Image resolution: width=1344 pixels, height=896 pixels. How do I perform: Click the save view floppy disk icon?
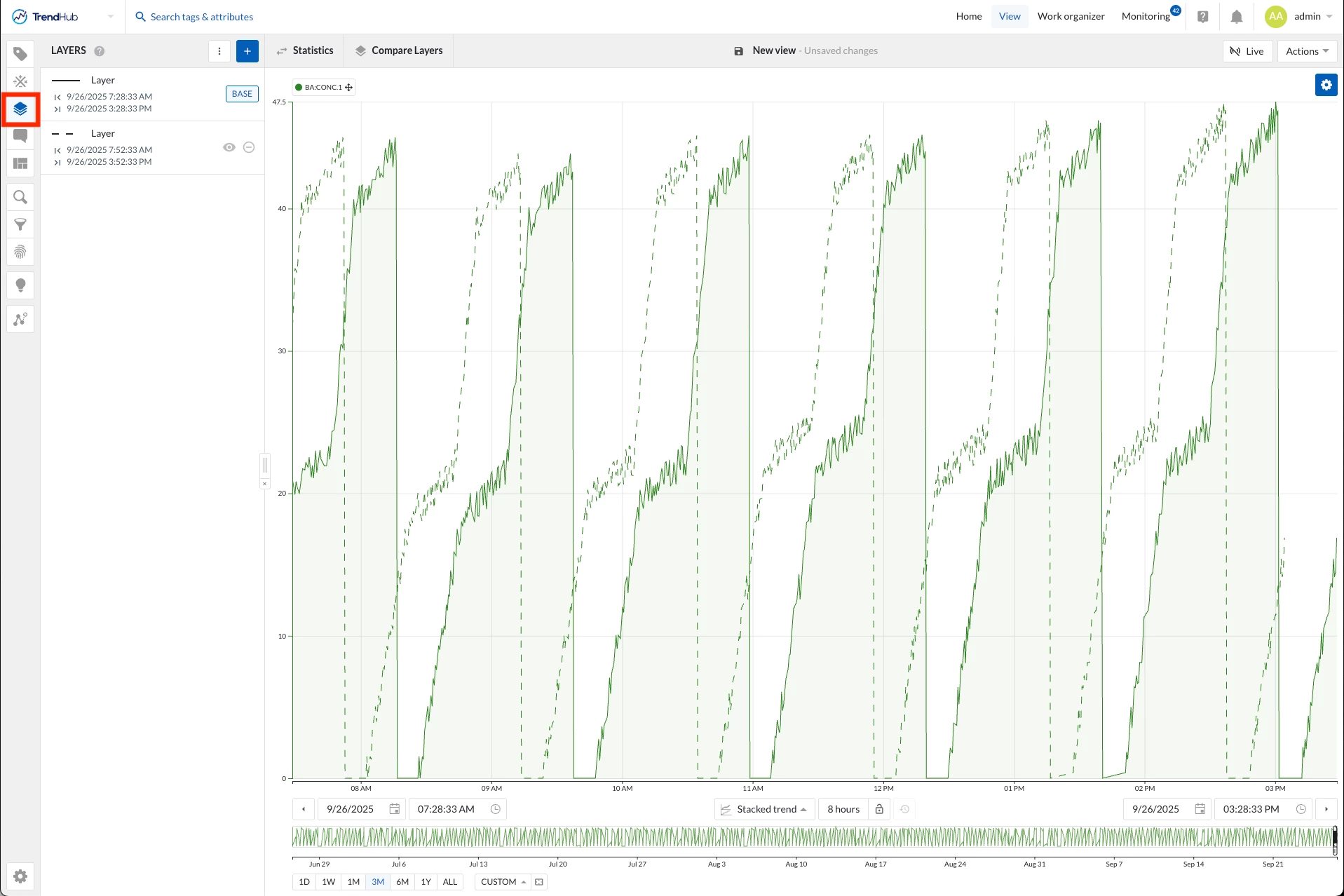pyautogui.click(x=738, y=51)
